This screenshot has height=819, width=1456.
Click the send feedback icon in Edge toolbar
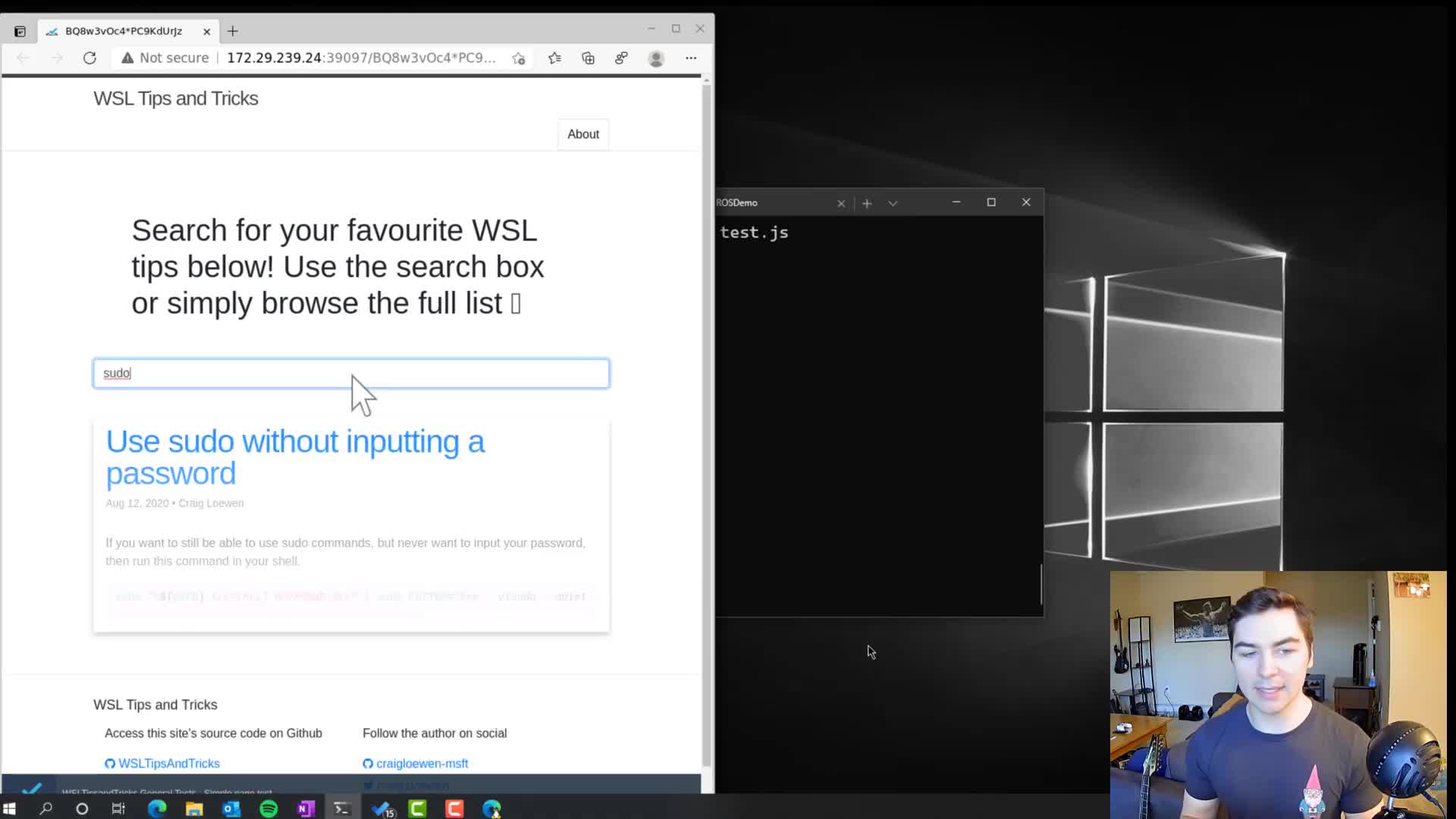tap(622, 58)
